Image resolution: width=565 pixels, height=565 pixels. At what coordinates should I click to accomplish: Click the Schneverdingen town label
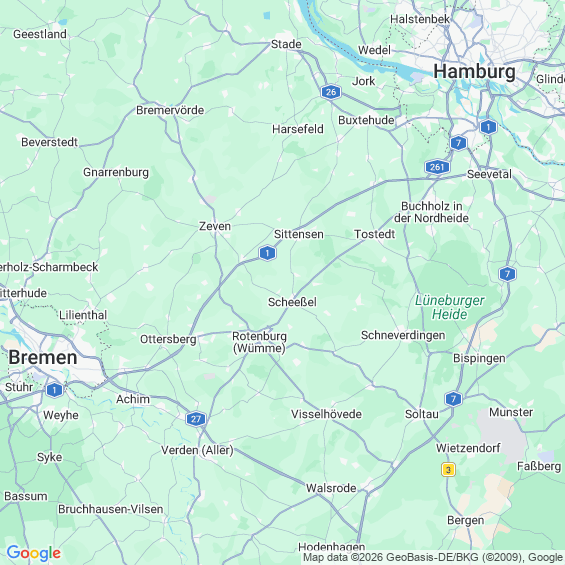(x=403, y=335)
